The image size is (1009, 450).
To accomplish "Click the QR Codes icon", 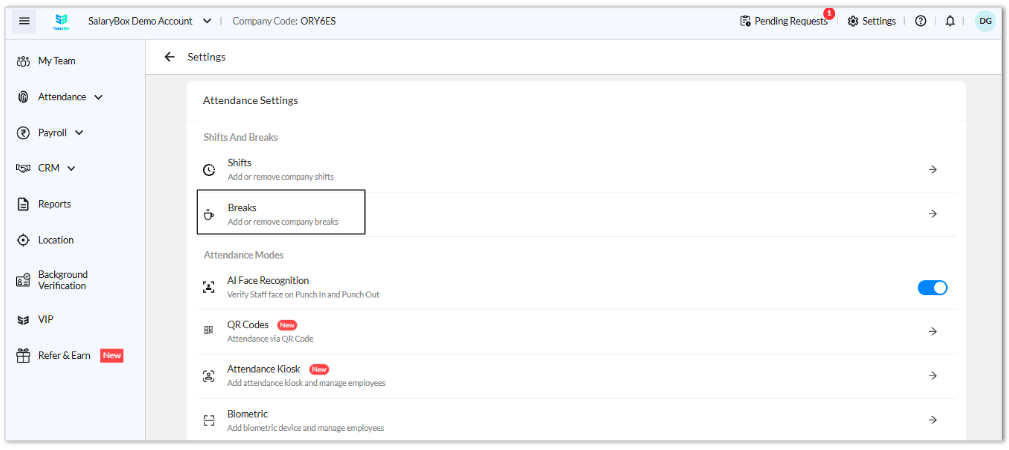I will click(x=208, y=330).
